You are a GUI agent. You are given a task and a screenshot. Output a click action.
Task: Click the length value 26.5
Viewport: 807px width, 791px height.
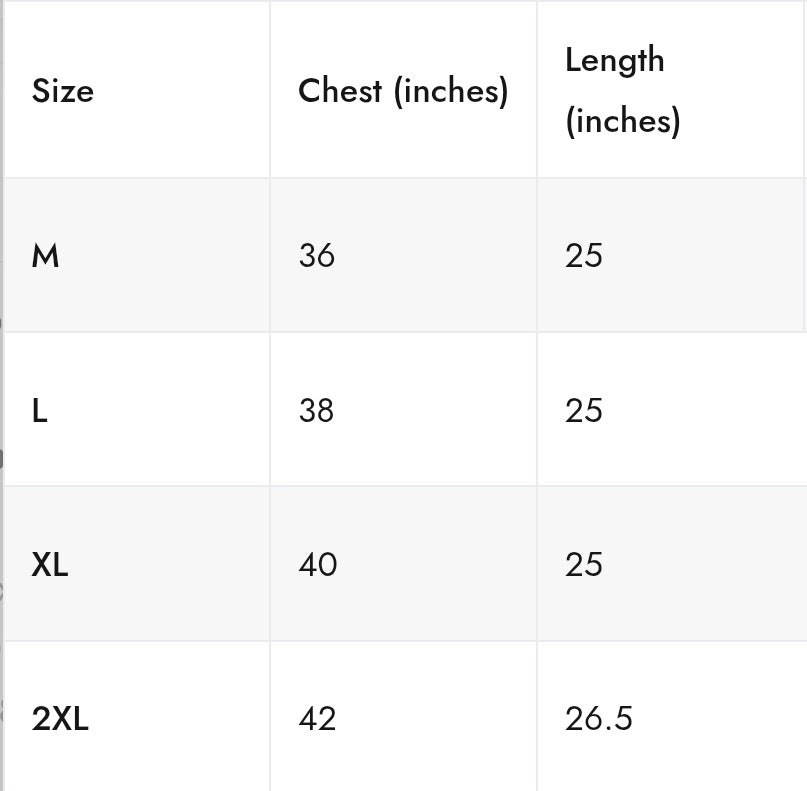(x=598, y=718)
